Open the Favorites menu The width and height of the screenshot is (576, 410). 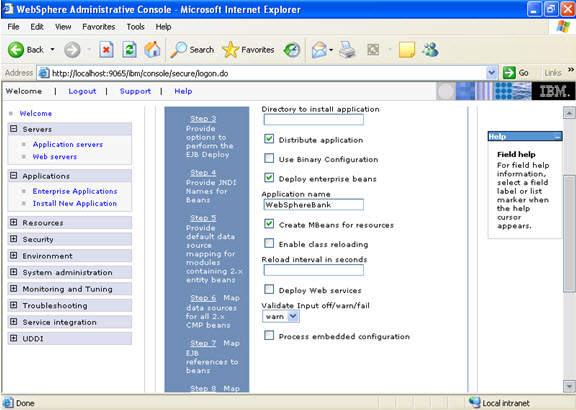click(98, 26)
